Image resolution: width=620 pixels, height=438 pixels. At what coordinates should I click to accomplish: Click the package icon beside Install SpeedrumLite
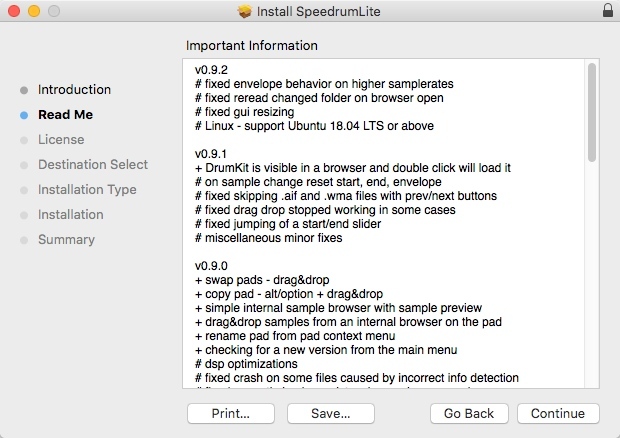246,12
